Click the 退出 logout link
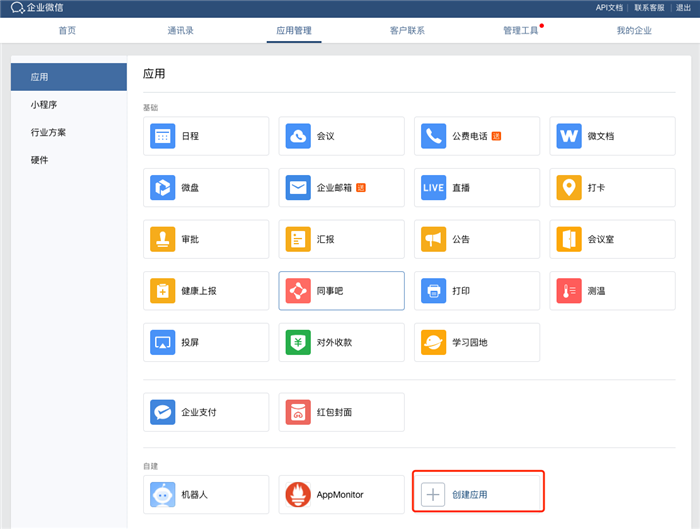 point(684,8)
